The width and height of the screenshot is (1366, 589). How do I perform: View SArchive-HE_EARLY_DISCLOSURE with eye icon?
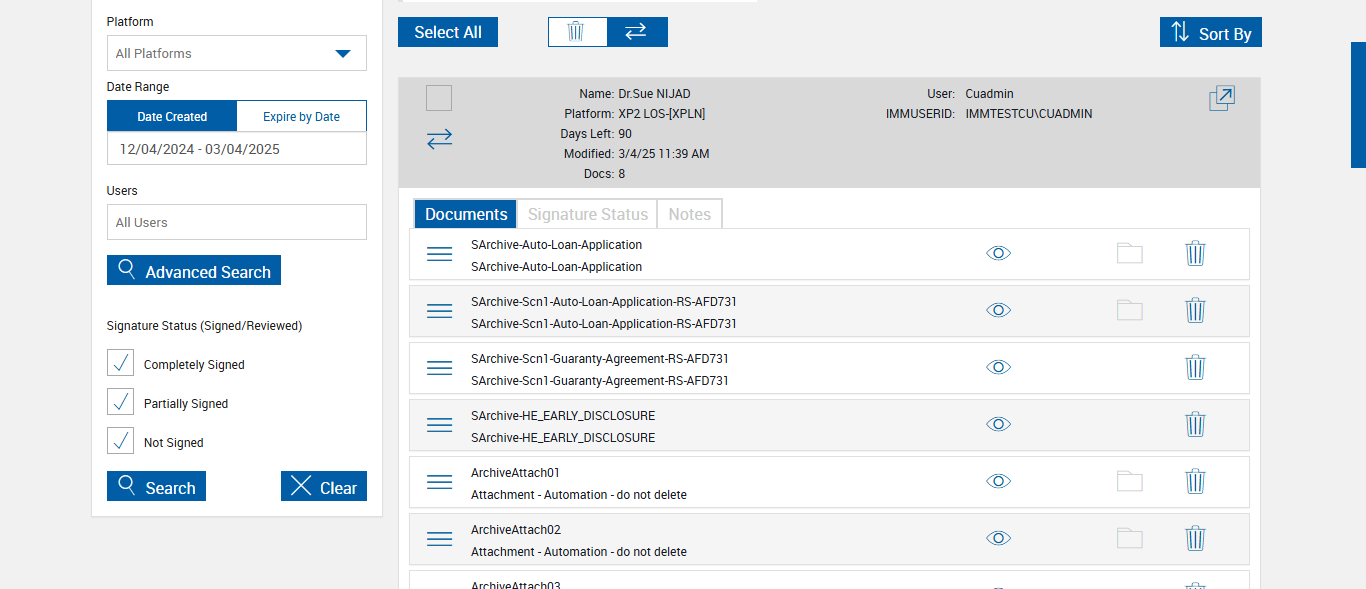998,424
